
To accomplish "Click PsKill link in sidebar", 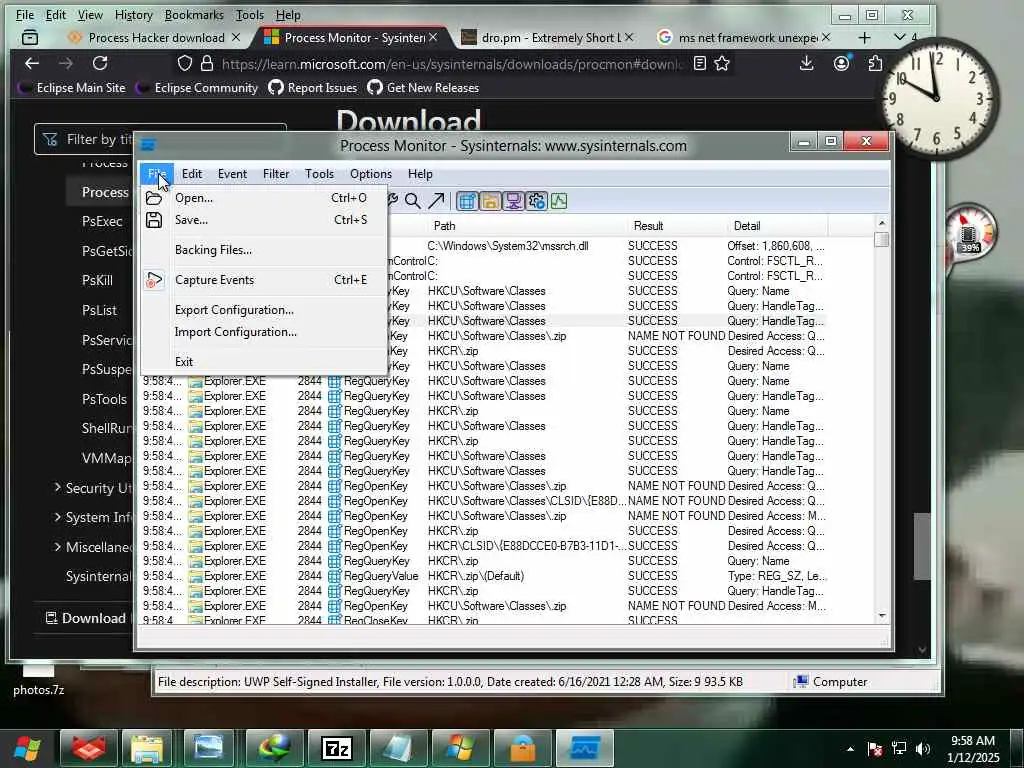I will pos(97,280).
